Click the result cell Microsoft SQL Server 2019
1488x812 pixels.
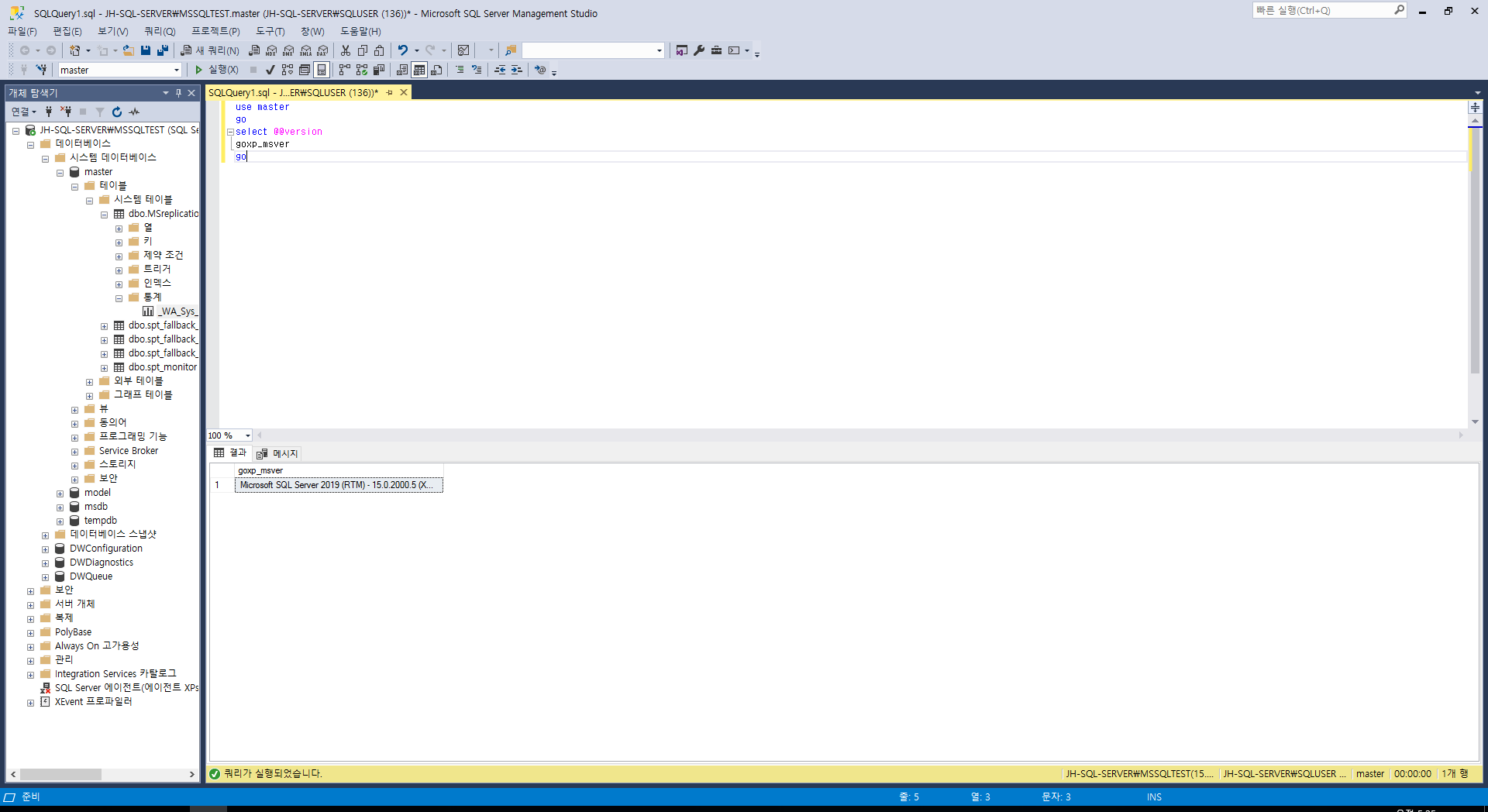[339, 485]
